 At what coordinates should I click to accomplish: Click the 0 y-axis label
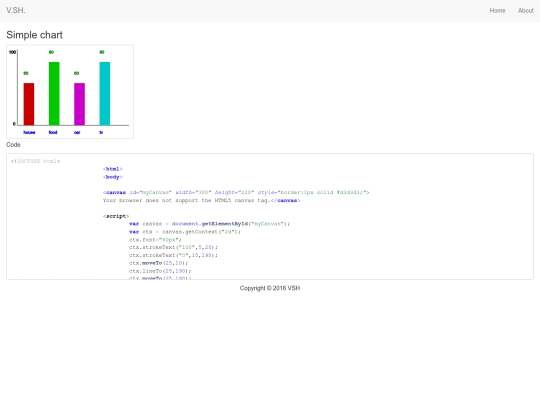pyautogui.click(x=14, y=124)
